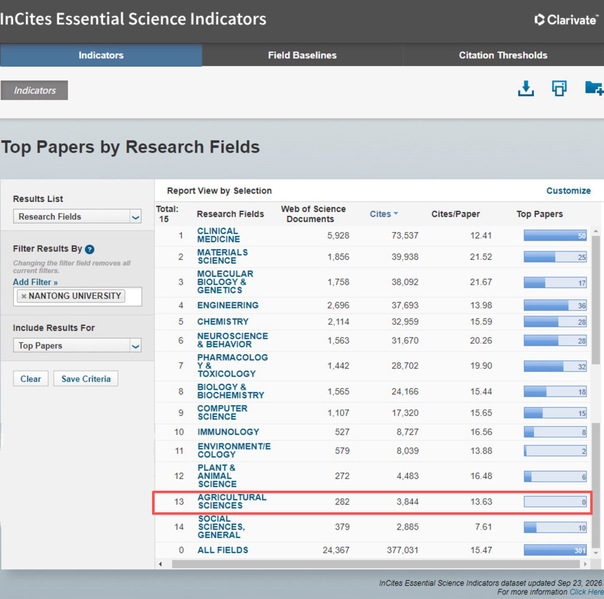Open the Top Papers include results dropdown

(x=77, y=346)
